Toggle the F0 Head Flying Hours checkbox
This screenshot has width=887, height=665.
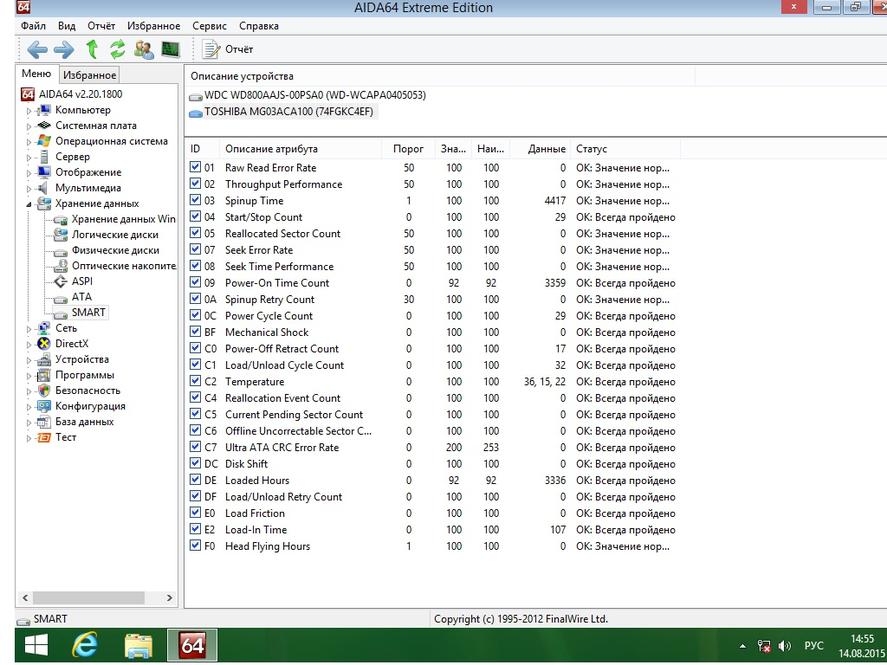195,545
